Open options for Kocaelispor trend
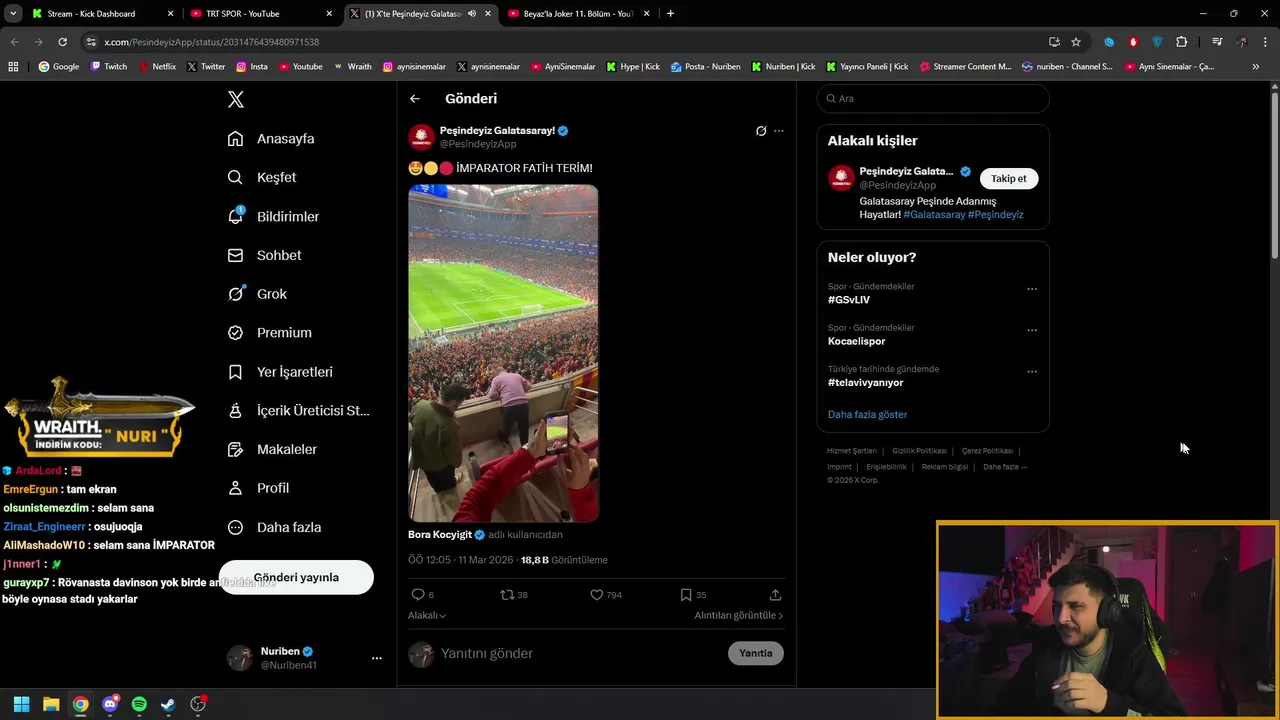The width and height of the screenshot is (1280, 720). (x=1032, y=331)
